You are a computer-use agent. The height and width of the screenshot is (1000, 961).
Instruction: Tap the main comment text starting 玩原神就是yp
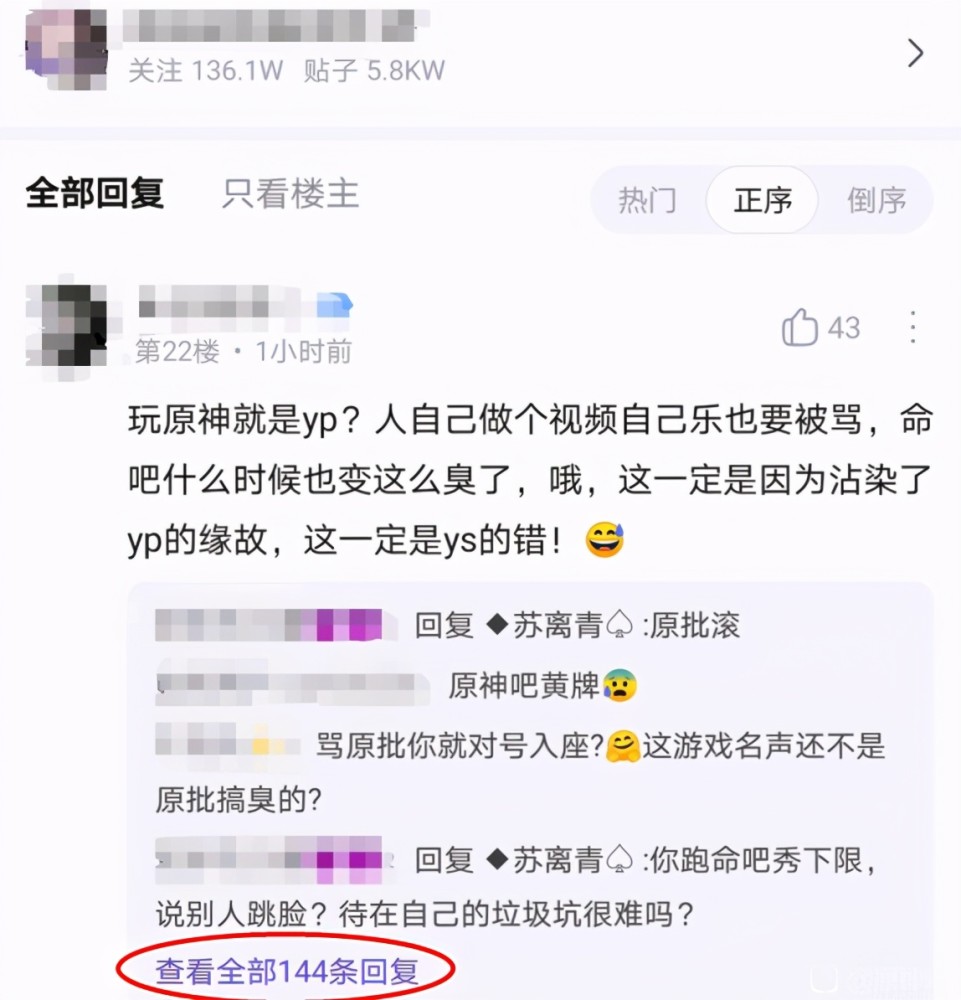pos(531,480)
